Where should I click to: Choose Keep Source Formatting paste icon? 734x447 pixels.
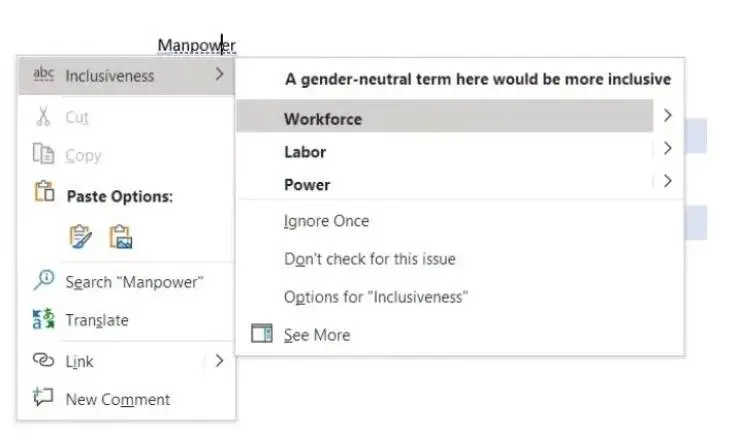tap(80, 237)
